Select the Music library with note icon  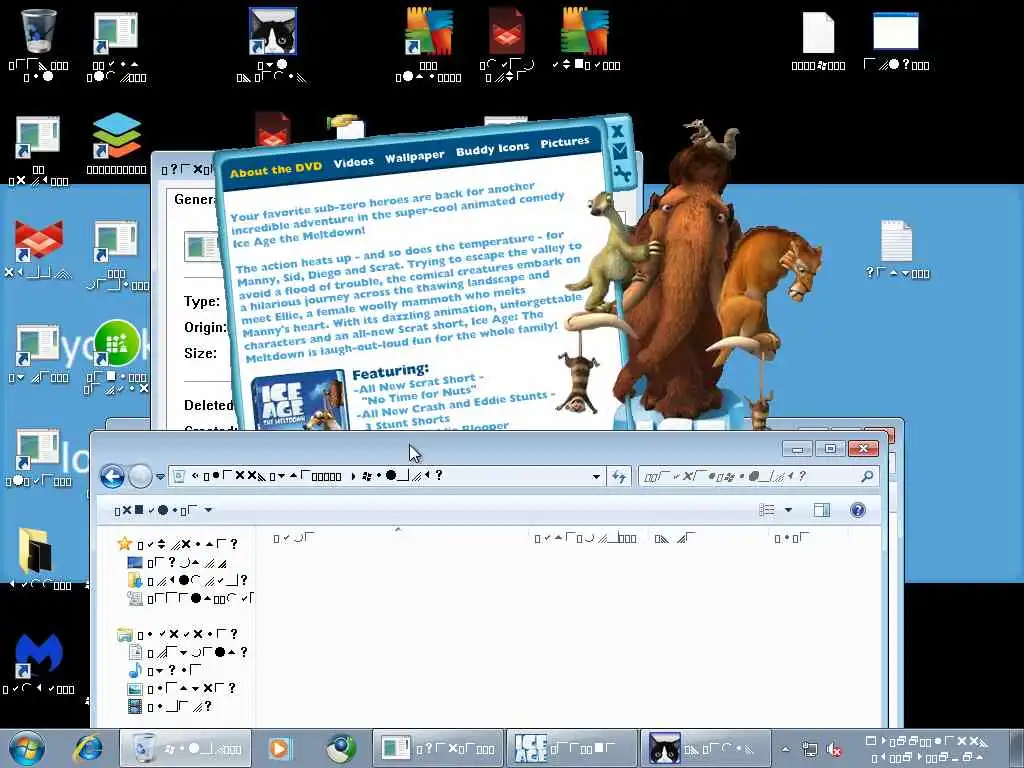(165, 670)
